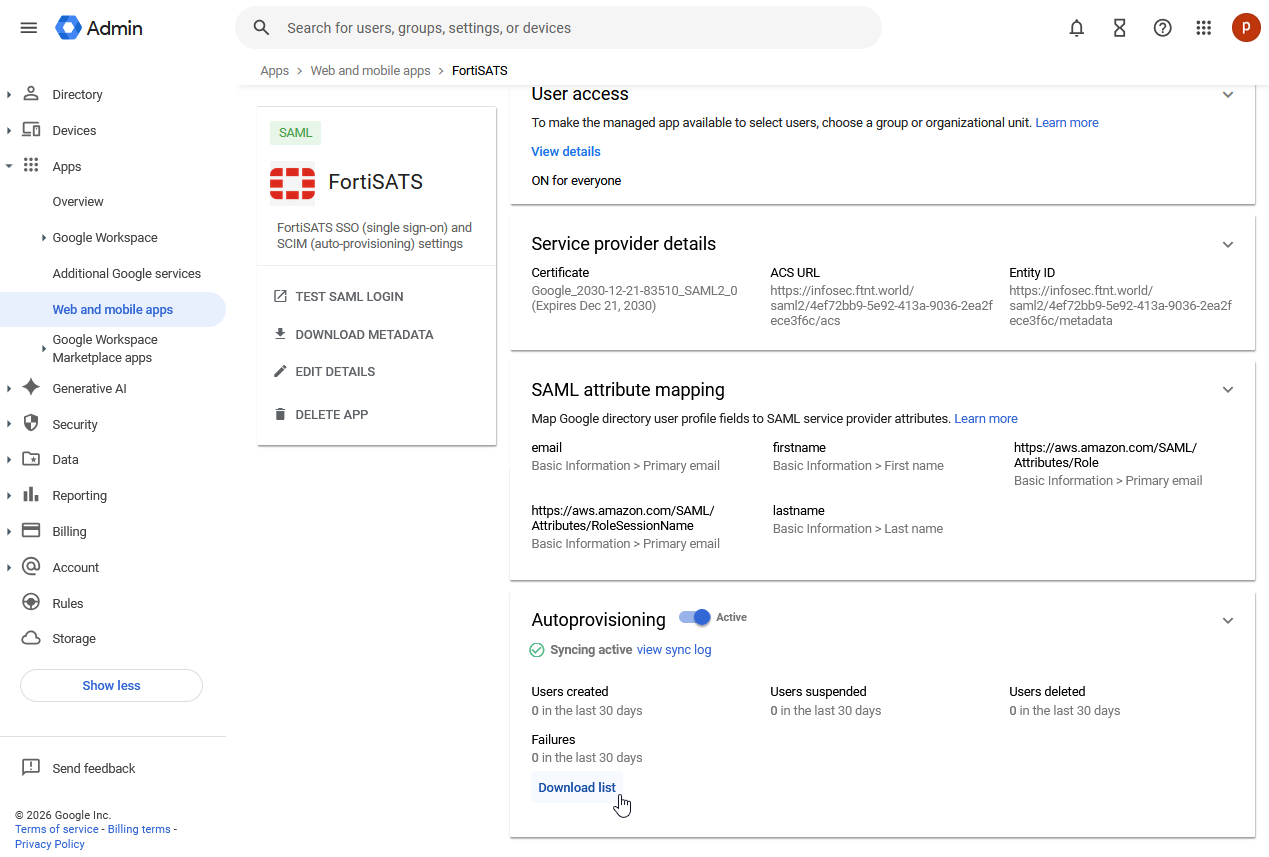1269x857 pixels.
Task: Click the Billing card icon
Action: (31, 531)
